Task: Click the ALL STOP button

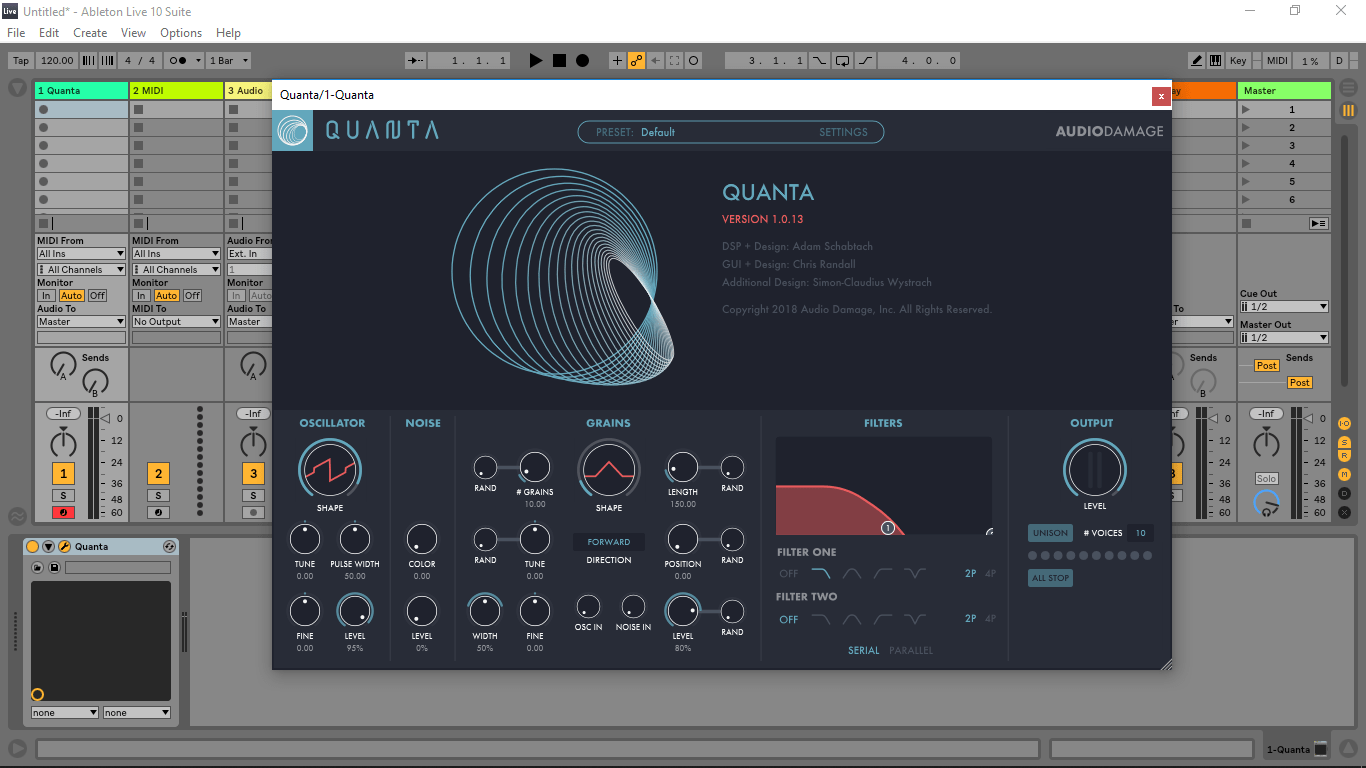Action: (1050, 578)
